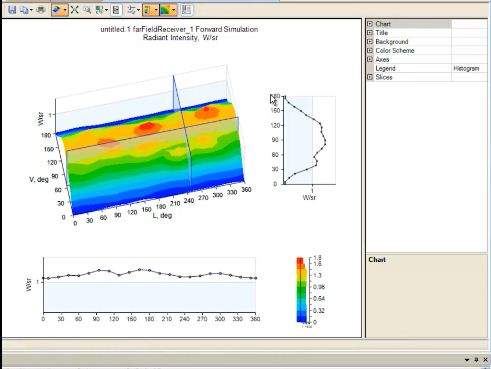Toggle the rainbow color legend button
This screenshot has width=491, height=369.
pos(148,10)
